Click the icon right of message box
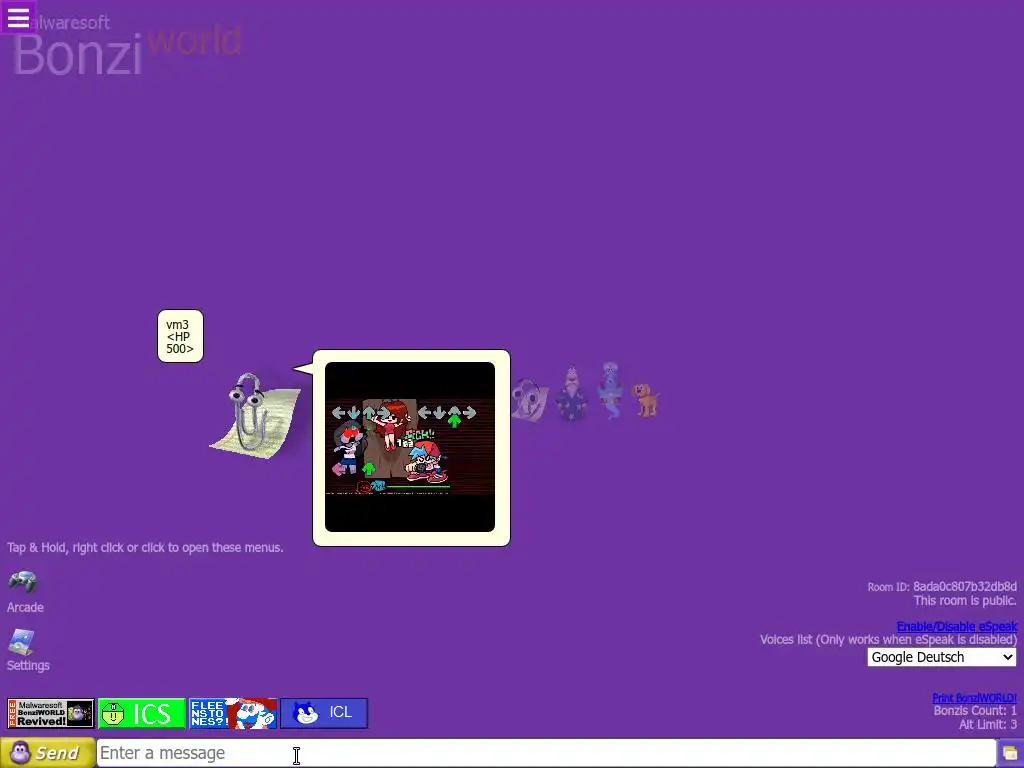 [1010, 754]
